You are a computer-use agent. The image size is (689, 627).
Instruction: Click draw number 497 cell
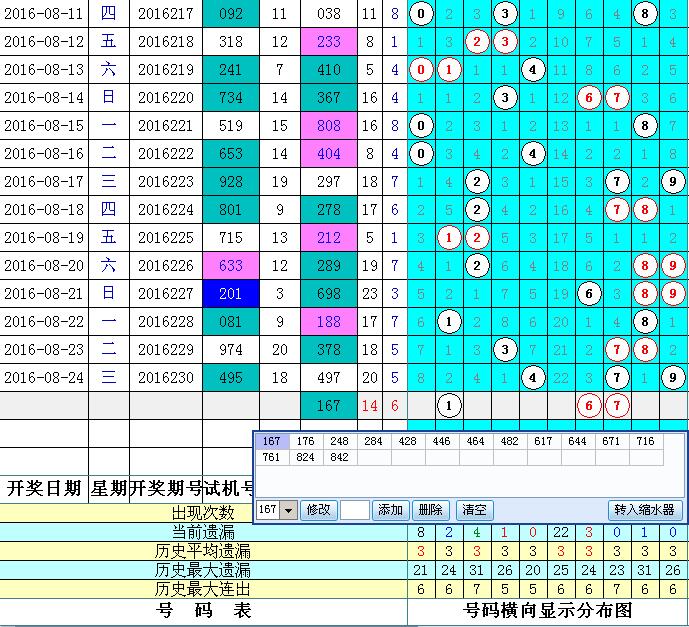point(329,377)
